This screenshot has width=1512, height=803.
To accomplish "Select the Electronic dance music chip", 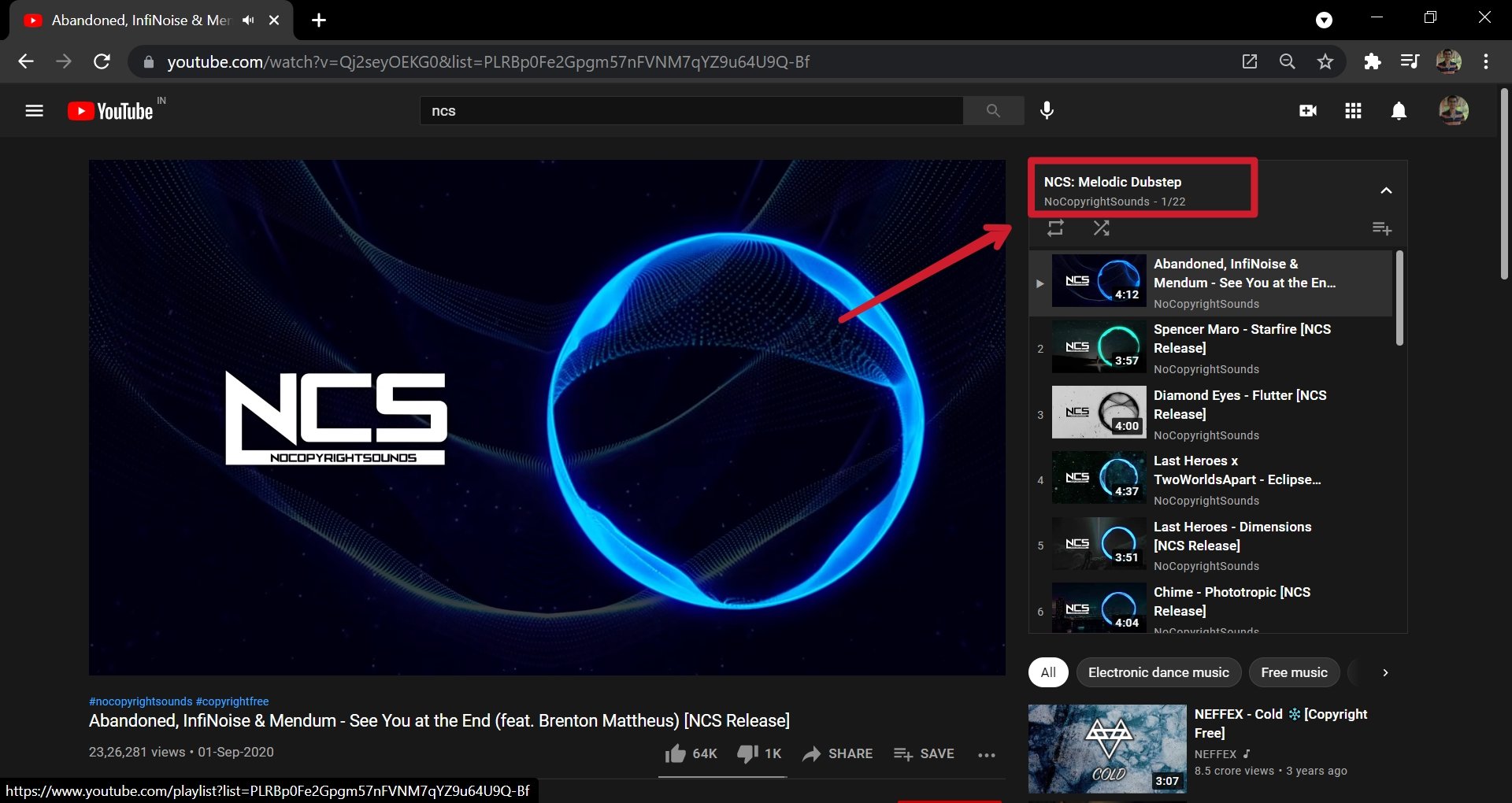I will tap(1158, 672).
